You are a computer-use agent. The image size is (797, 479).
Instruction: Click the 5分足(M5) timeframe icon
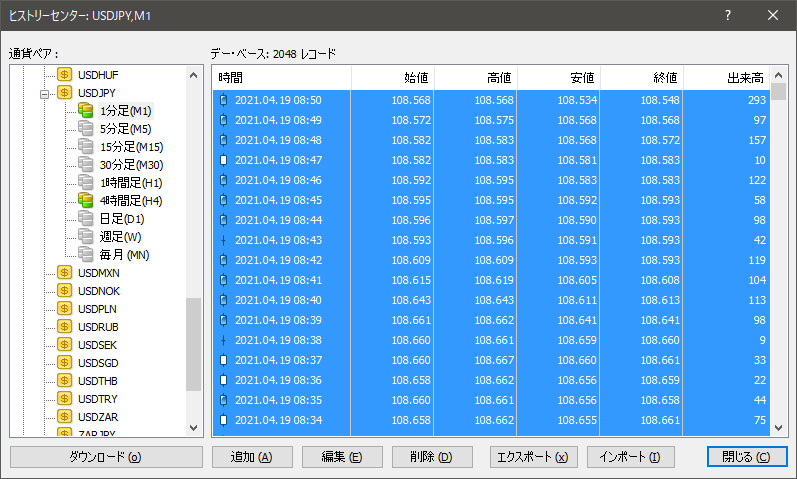pos(85,129)
